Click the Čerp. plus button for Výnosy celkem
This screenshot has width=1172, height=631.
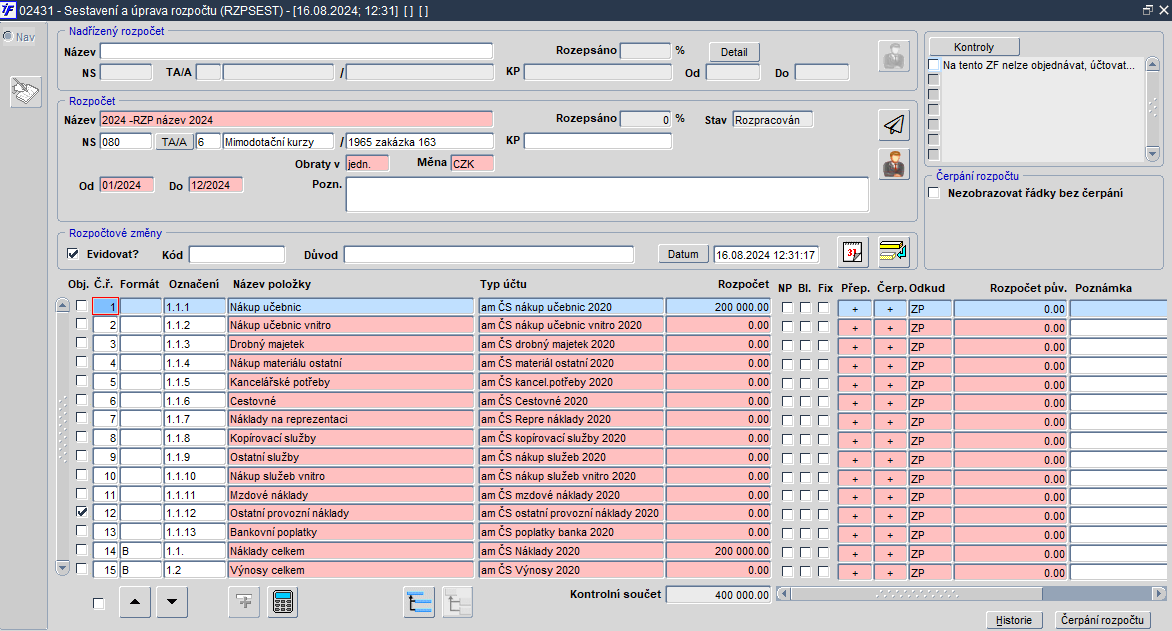tap(889, 572)
